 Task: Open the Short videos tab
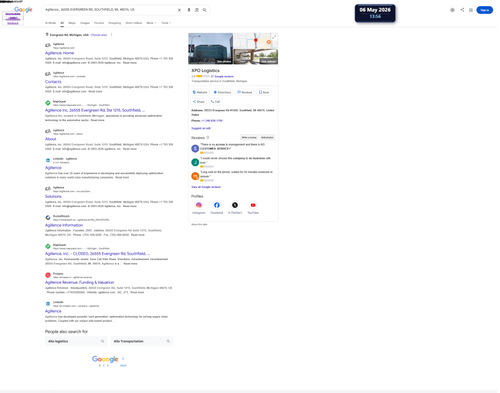pyautogui.click(x=134, y=23)
